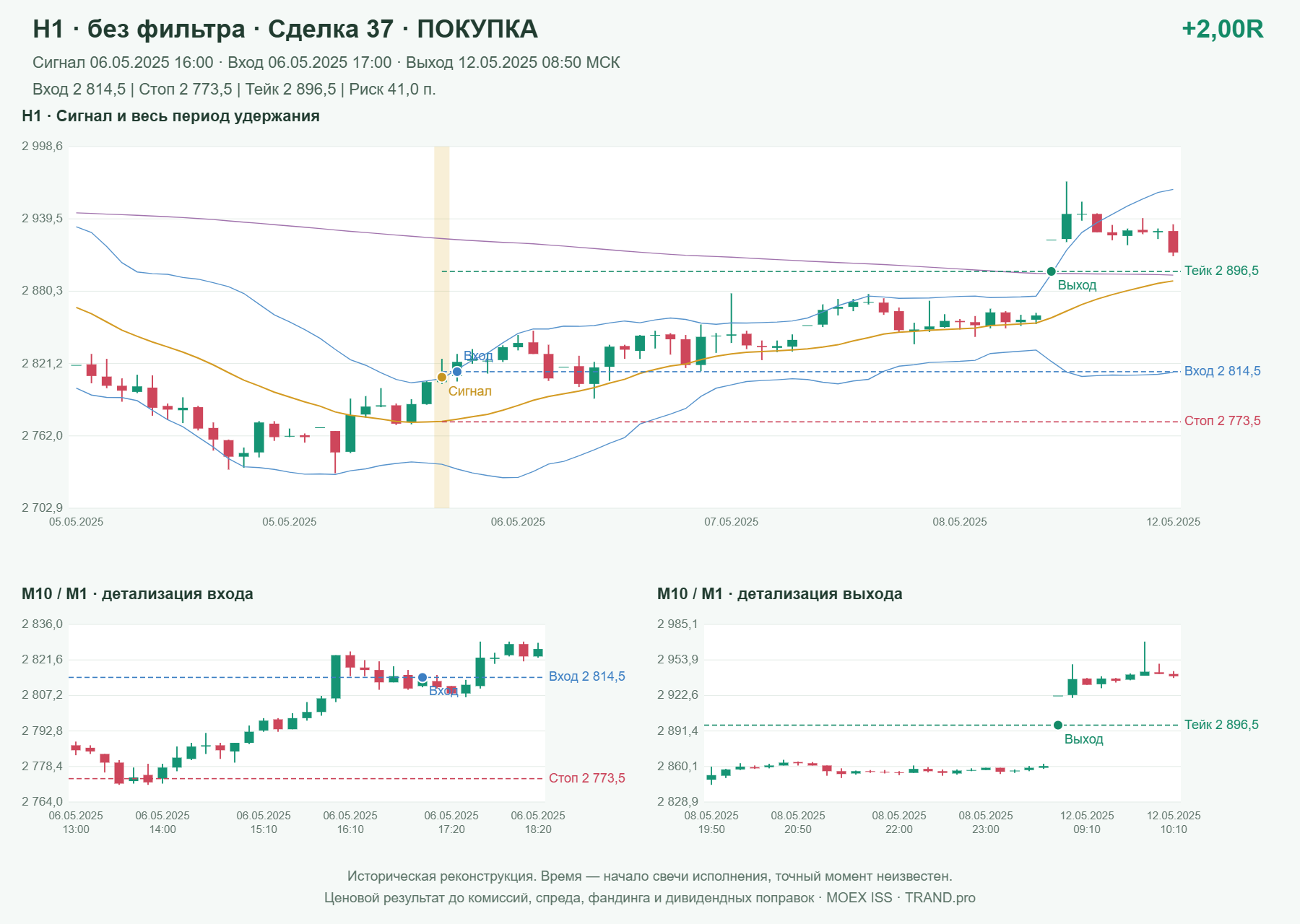Click the 2 836,0 axis label on the entry detail chart

click(42, 624)
